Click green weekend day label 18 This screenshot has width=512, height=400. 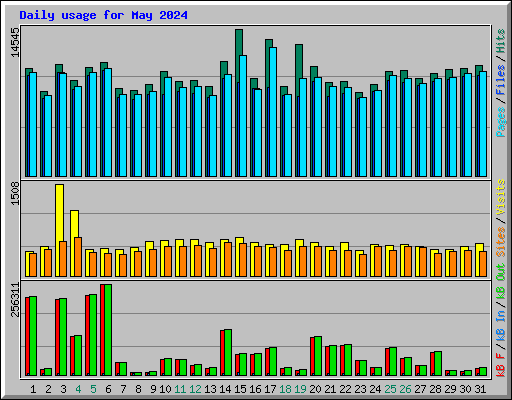pyautogui.click(x=285, y=389)
